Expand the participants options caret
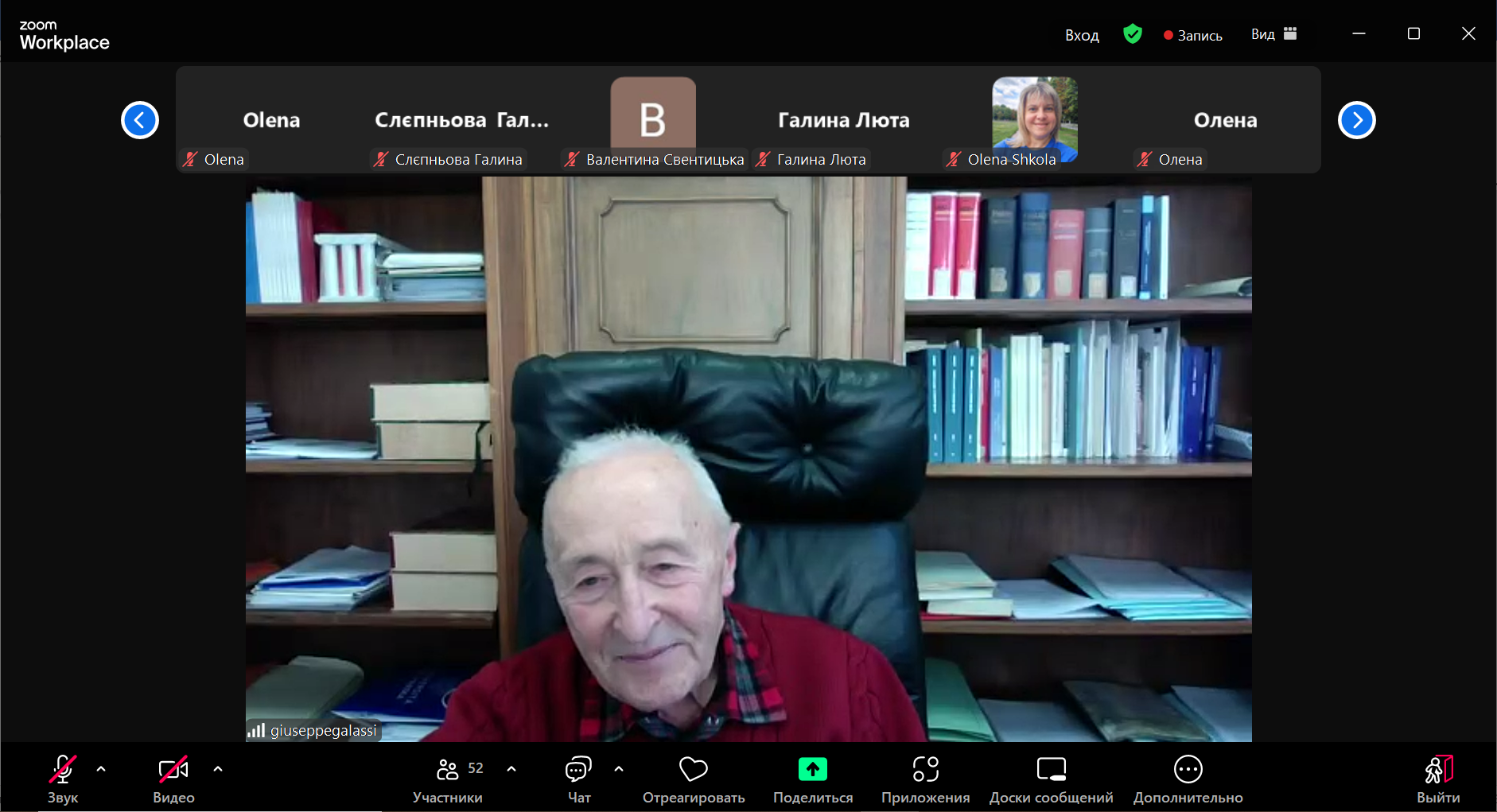Screen dimensions: 1497x812 (511, 769)
